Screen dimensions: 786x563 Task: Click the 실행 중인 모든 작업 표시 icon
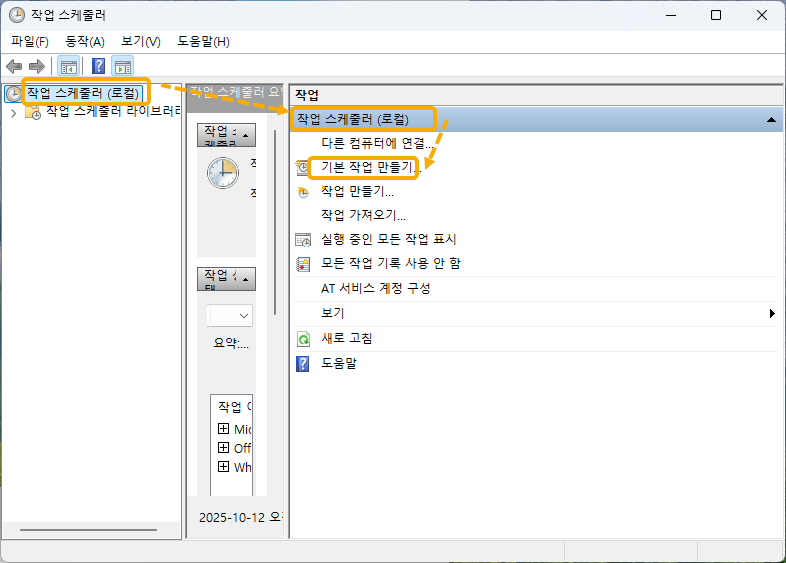(x=304, y=240)
